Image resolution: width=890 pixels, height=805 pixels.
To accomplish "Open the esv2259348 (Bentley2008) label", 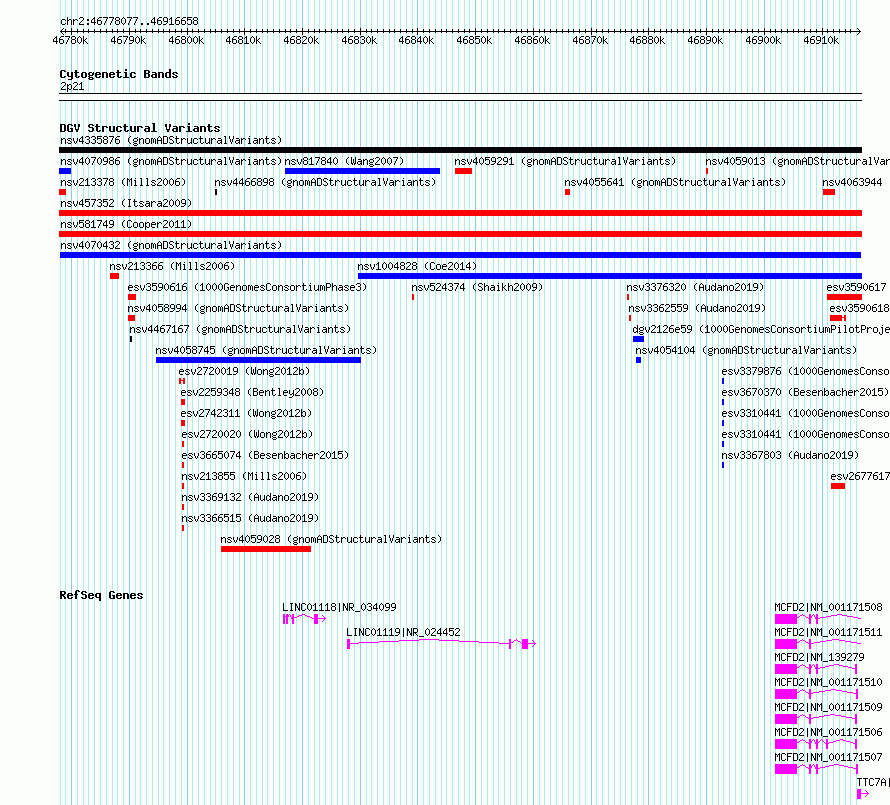I will 253,392.
